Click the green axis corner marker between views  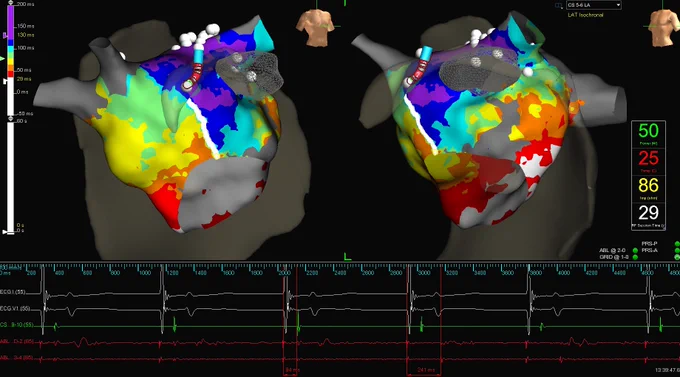347,257
